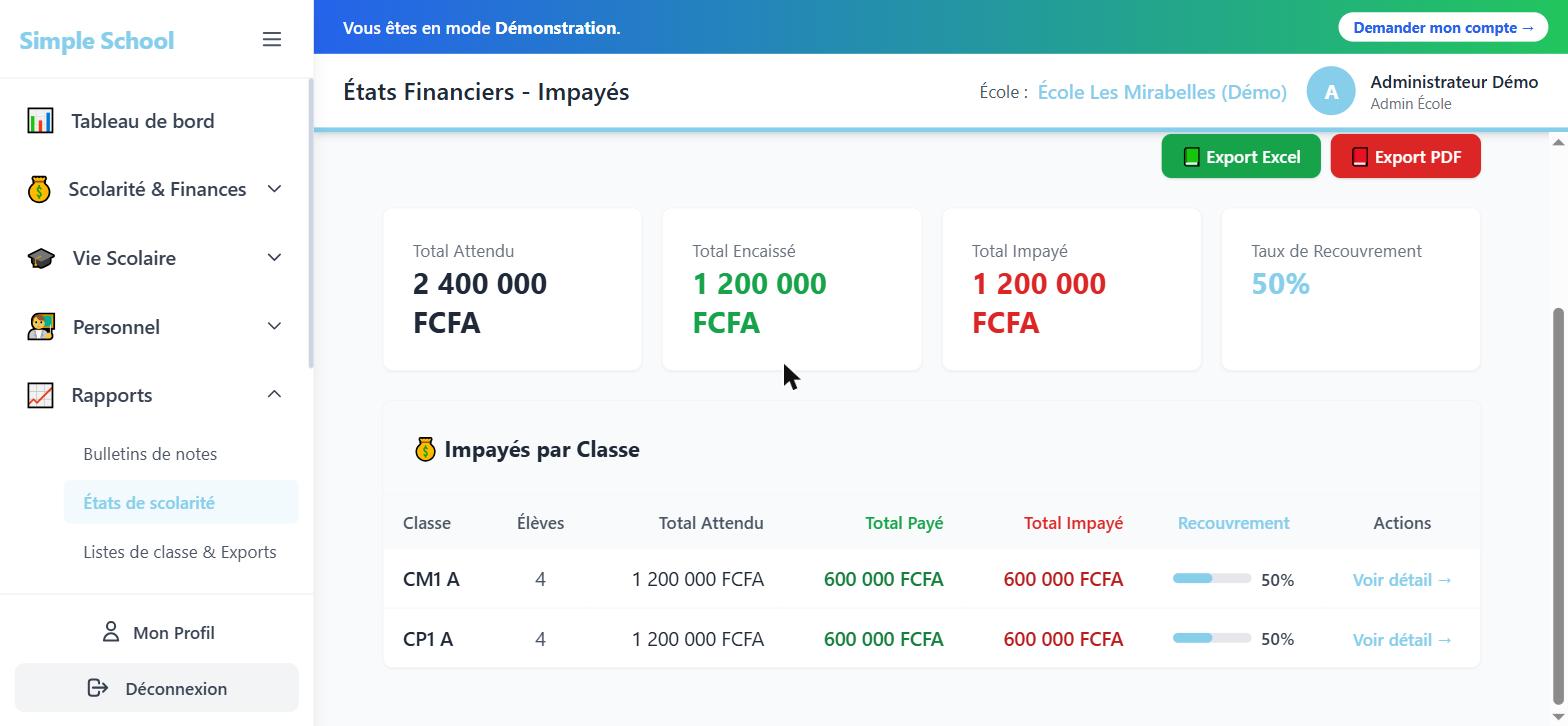The width and height of the screenshot is (1568, 726).
Task: Click the page vertical scrollbar thumb
Action: pos(1558,506)
